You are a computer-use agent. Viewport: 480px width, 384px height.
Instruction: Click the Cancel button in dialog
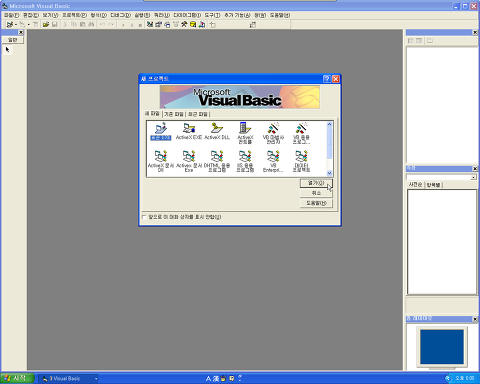click(x=316, y=193)
